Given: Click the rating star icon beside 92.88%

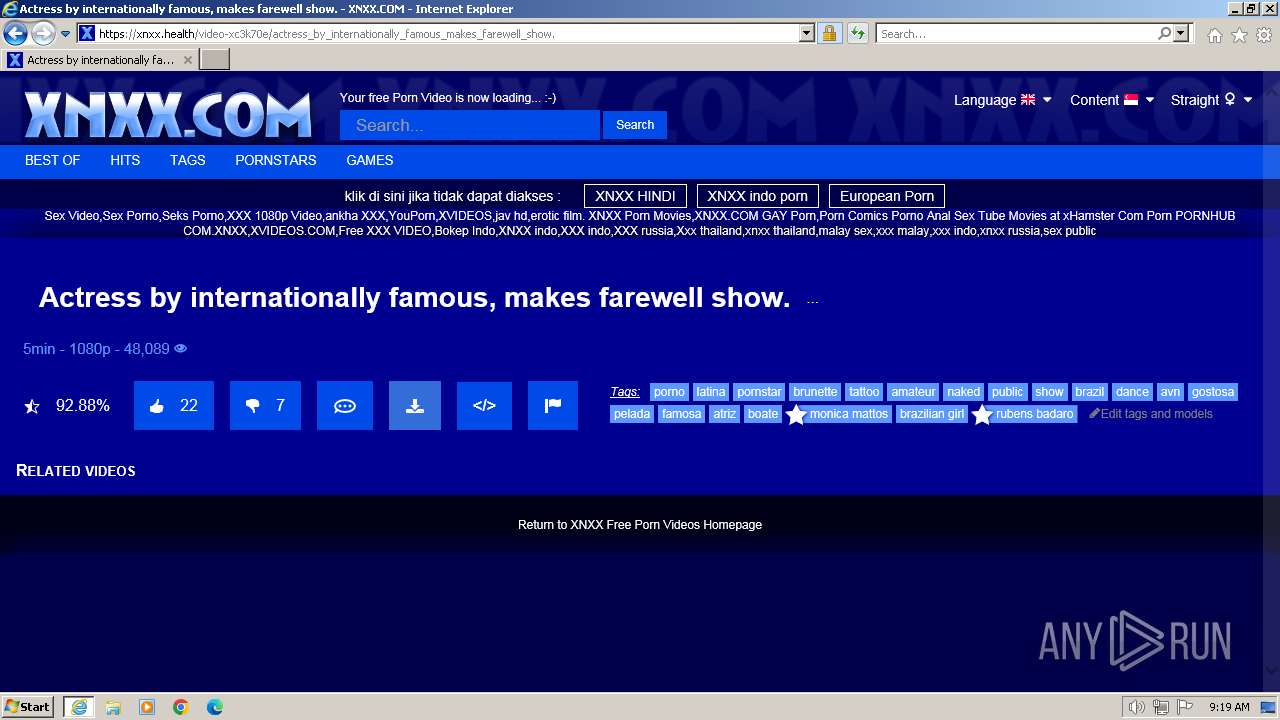Looking at the screenshot, I should tap(32, 406).
